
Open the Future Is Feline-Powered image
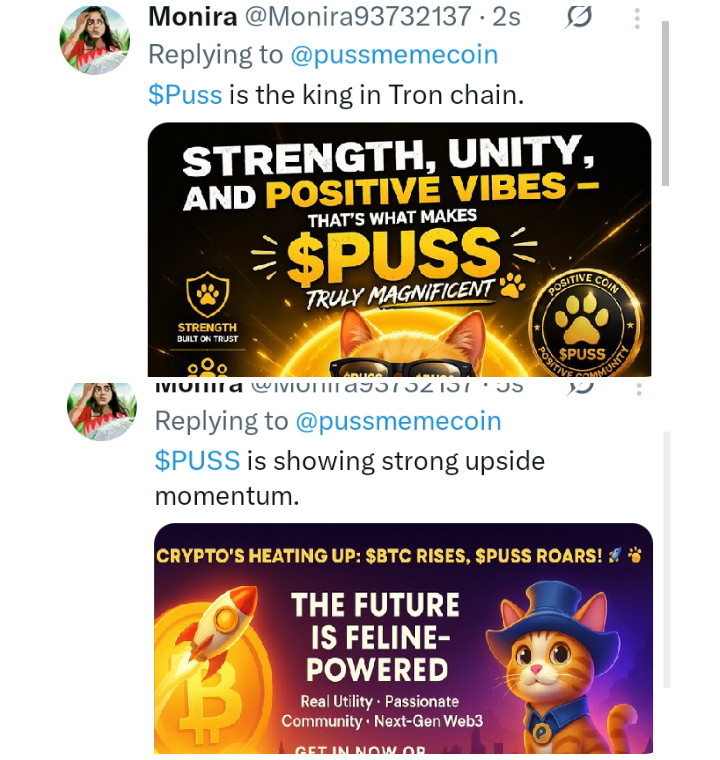403,638
